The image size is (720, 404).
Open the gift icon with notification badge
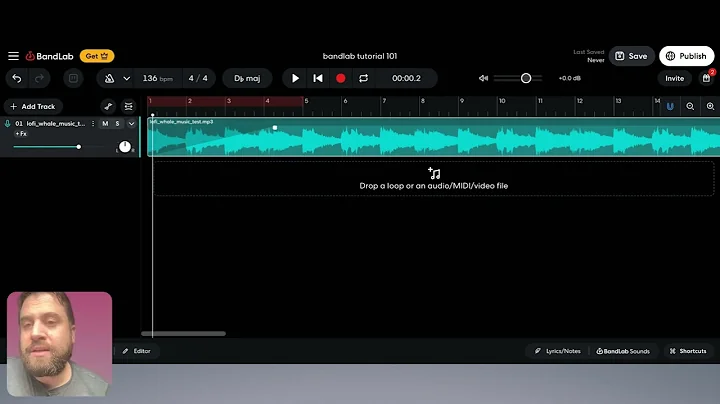(707, 78)
